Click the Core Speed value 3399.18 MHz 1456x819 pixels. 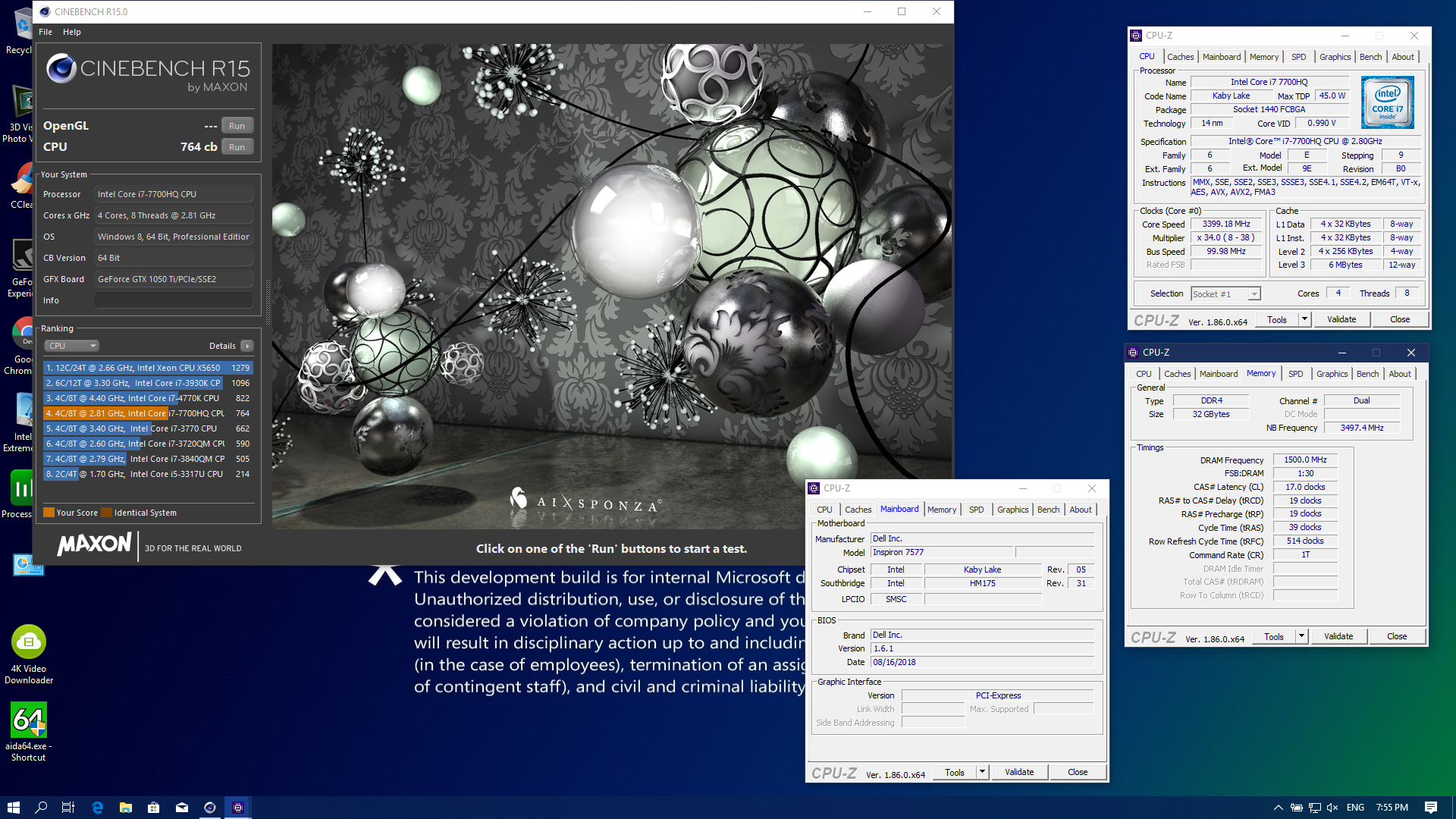click(x=1226, y=224)
